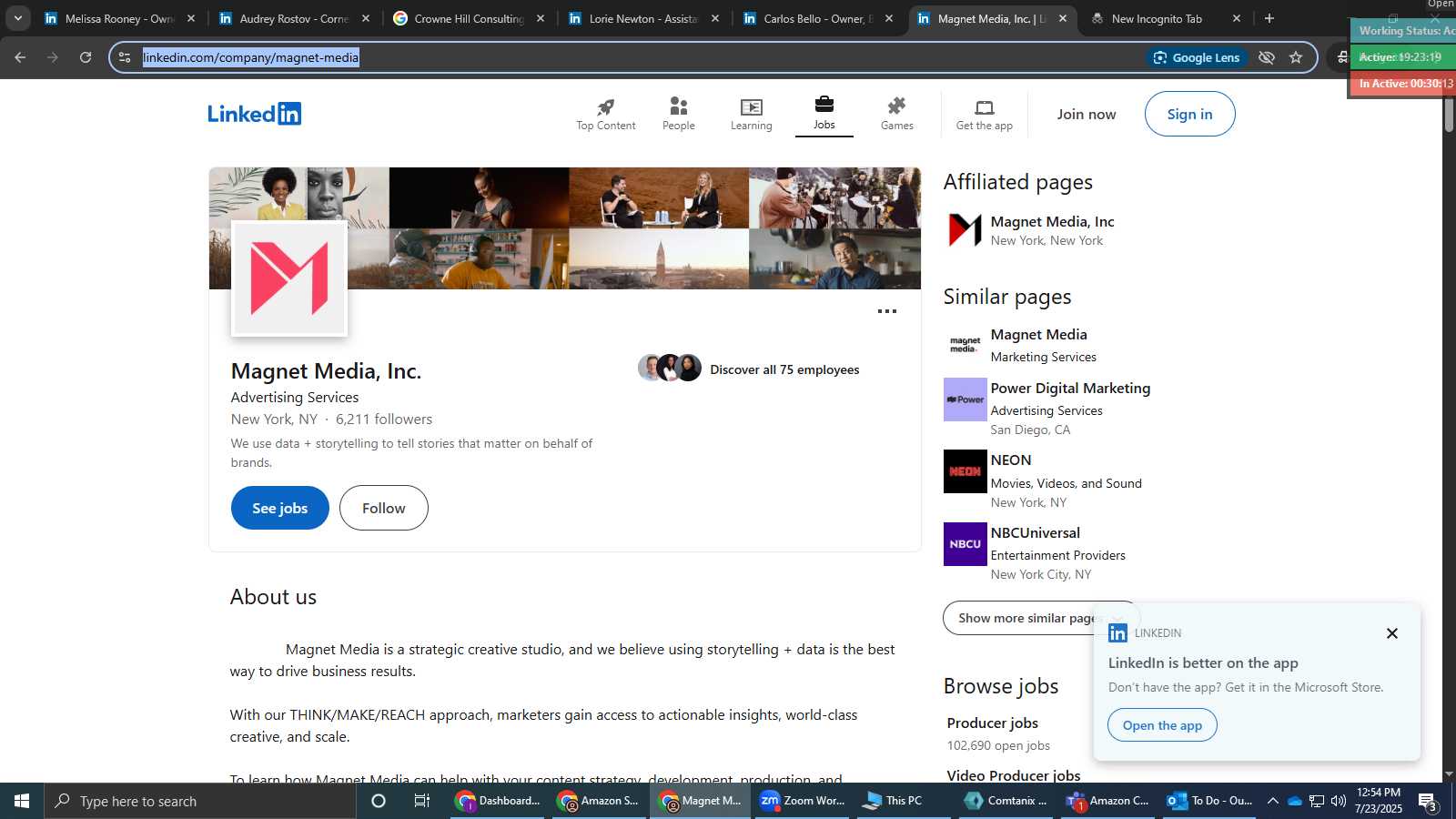The width and height of the screenshot is (1456, 819).
Task: Expand Show more similar pages
Action: coord(1040,618)
